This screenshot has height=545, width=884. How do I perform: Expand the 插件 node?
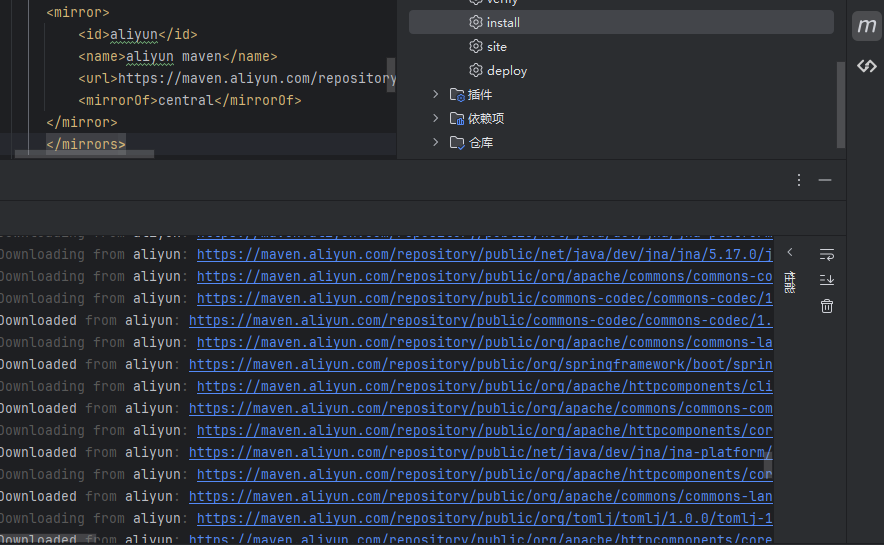[x=435, y=94]
